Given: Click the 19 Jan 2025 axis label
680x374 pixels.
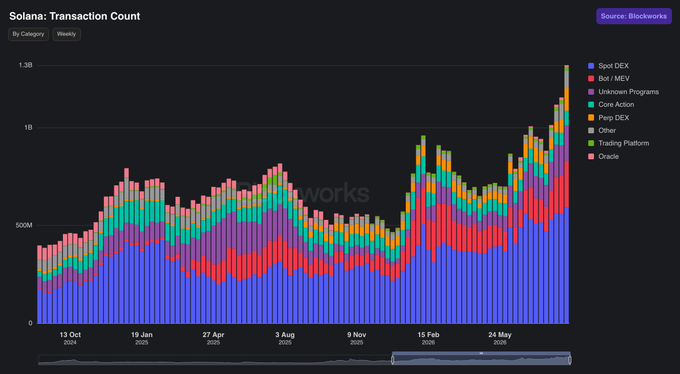Looking at the screenshot, I should pos(142,338).
